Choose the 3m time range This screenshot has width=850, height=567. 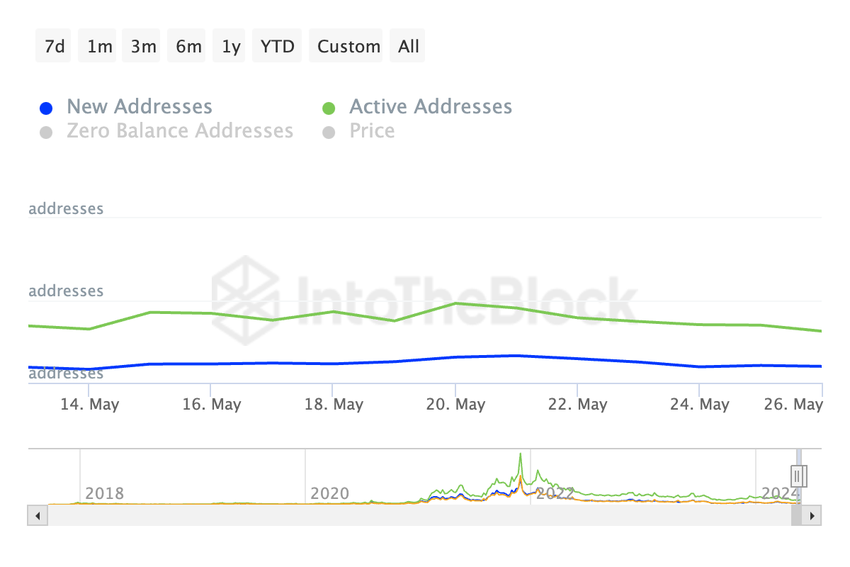click(144, 46)
